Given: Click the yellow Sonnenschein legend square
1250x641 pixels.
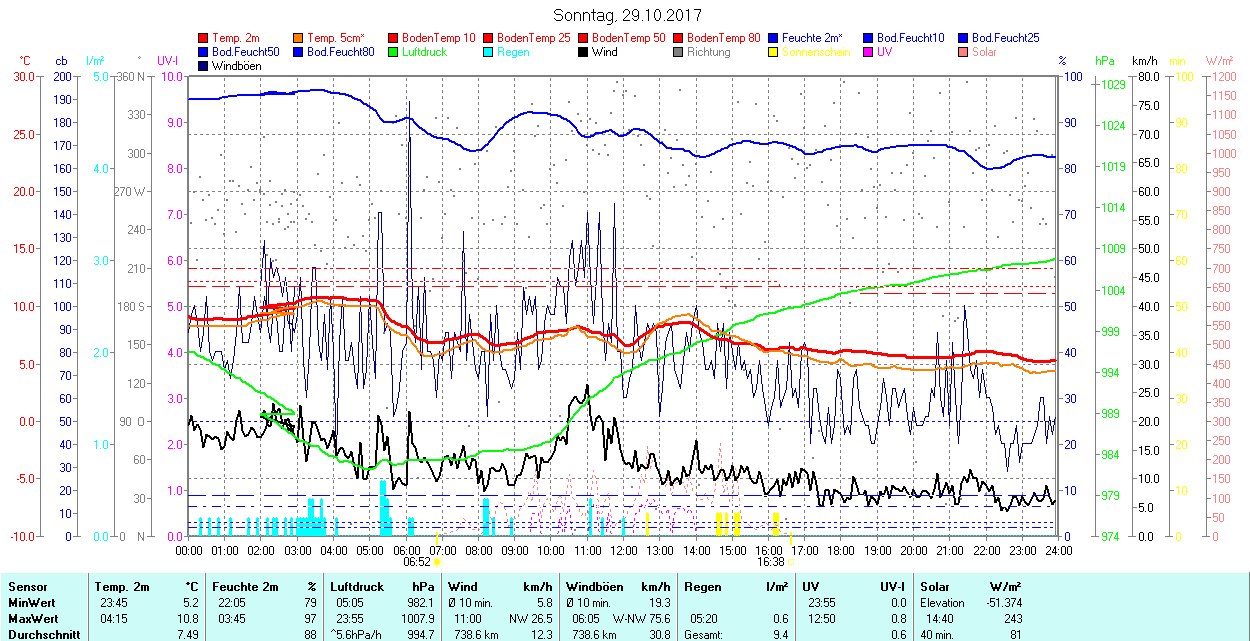Looking at the screenshot, I should coord(774,52).
